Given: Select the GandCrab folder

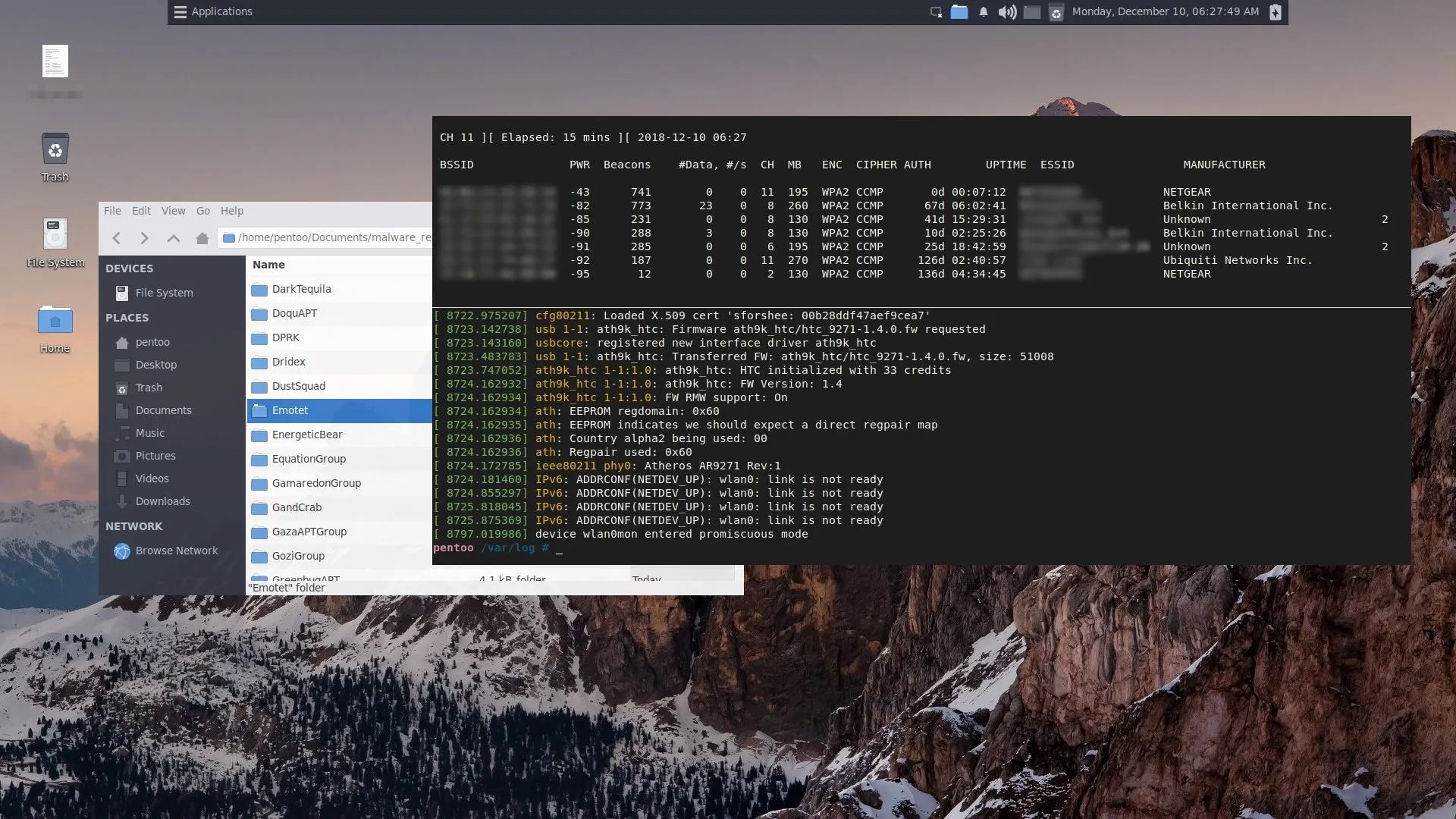Looking at the screenshot, I should tap(339, 507).
